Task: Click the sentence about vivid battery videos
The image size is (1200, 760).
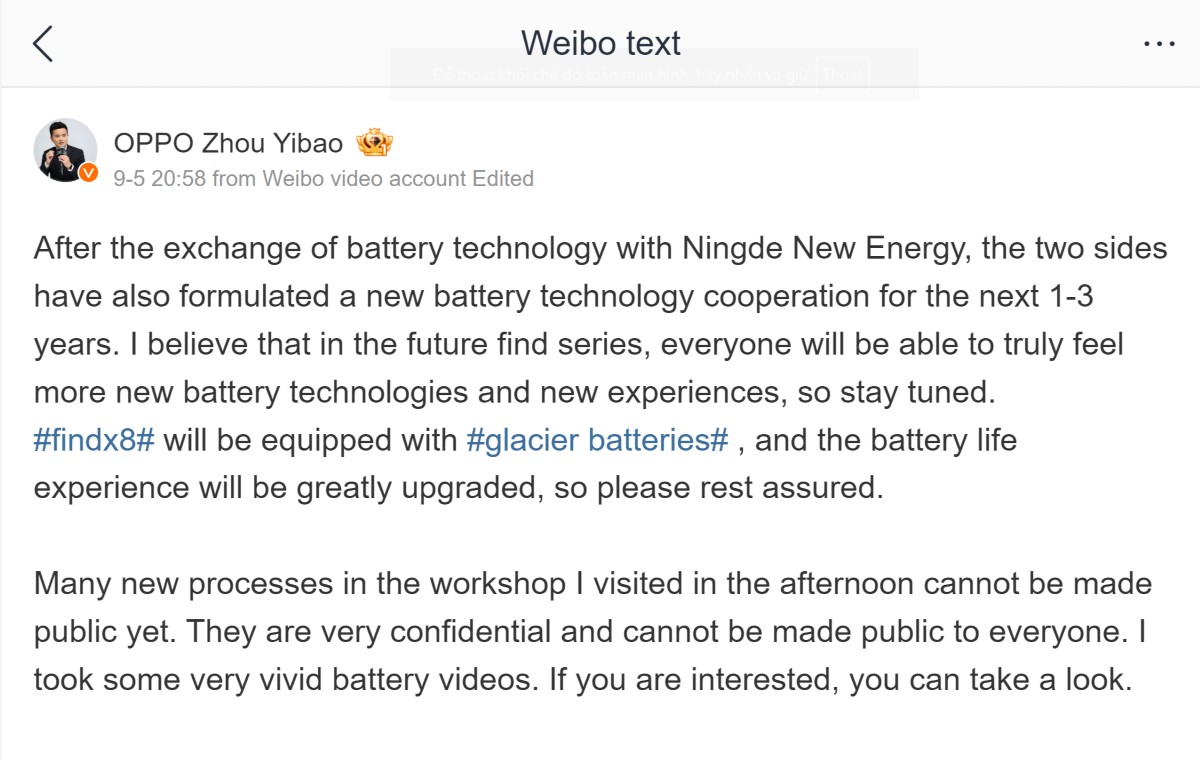Action: tap(583, 680)
